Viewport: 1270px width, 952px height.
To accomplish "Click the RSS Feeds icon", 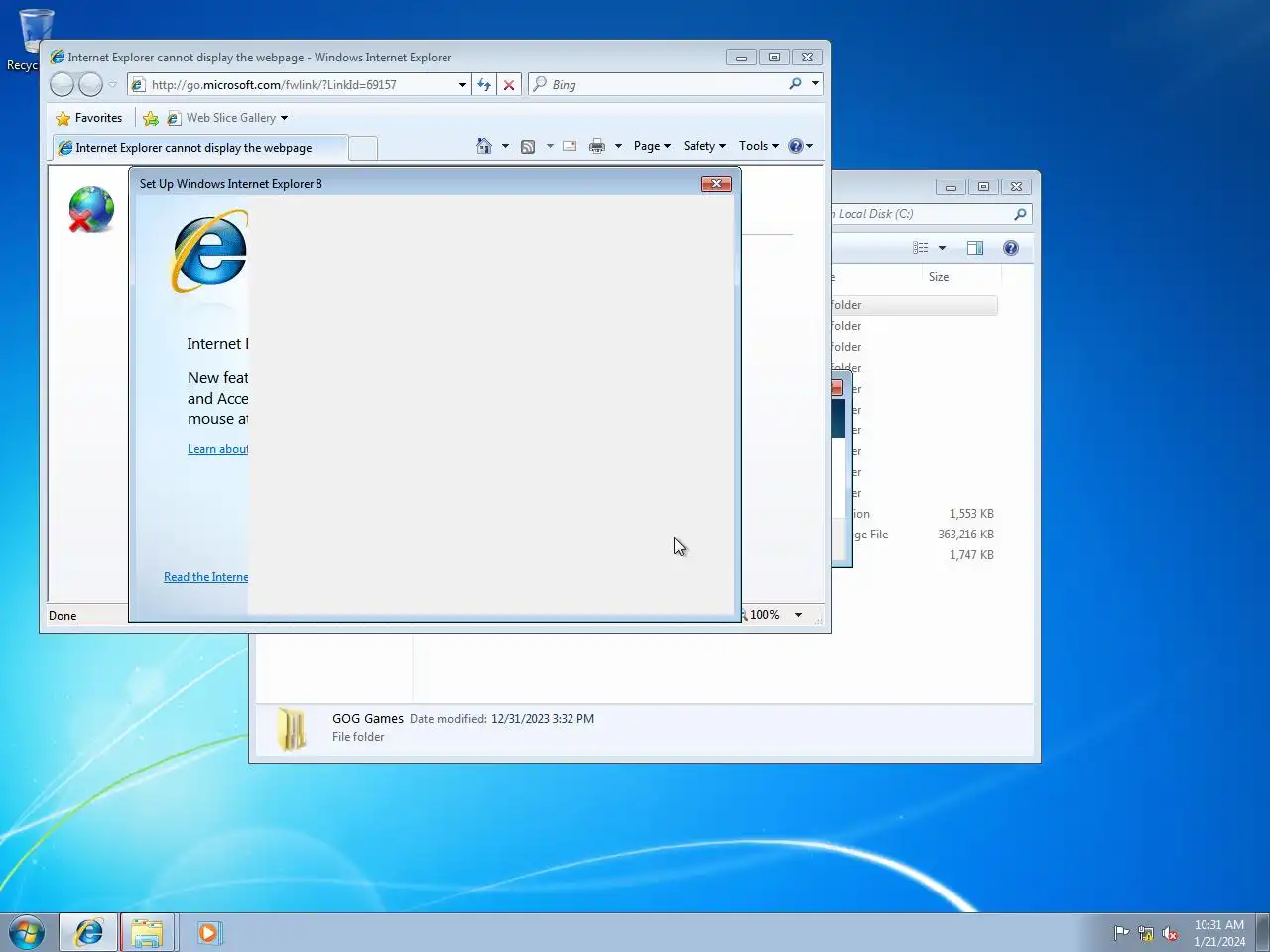I will pyautogui.click(x=528, y=146).
